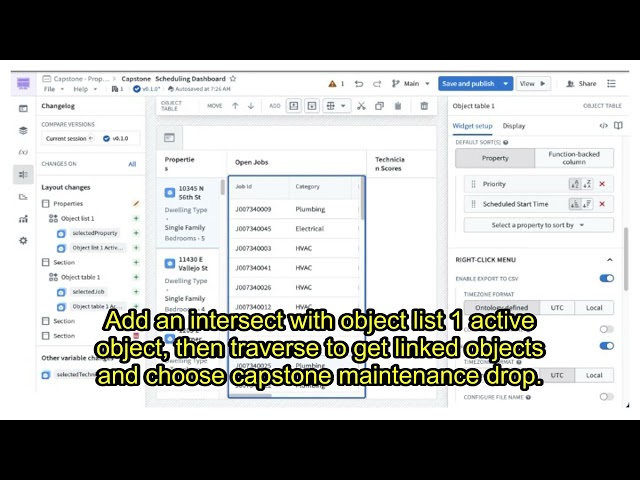Open the chart metrics icon in the sidebar
This screenshot has width=640, height=480.
23,219
